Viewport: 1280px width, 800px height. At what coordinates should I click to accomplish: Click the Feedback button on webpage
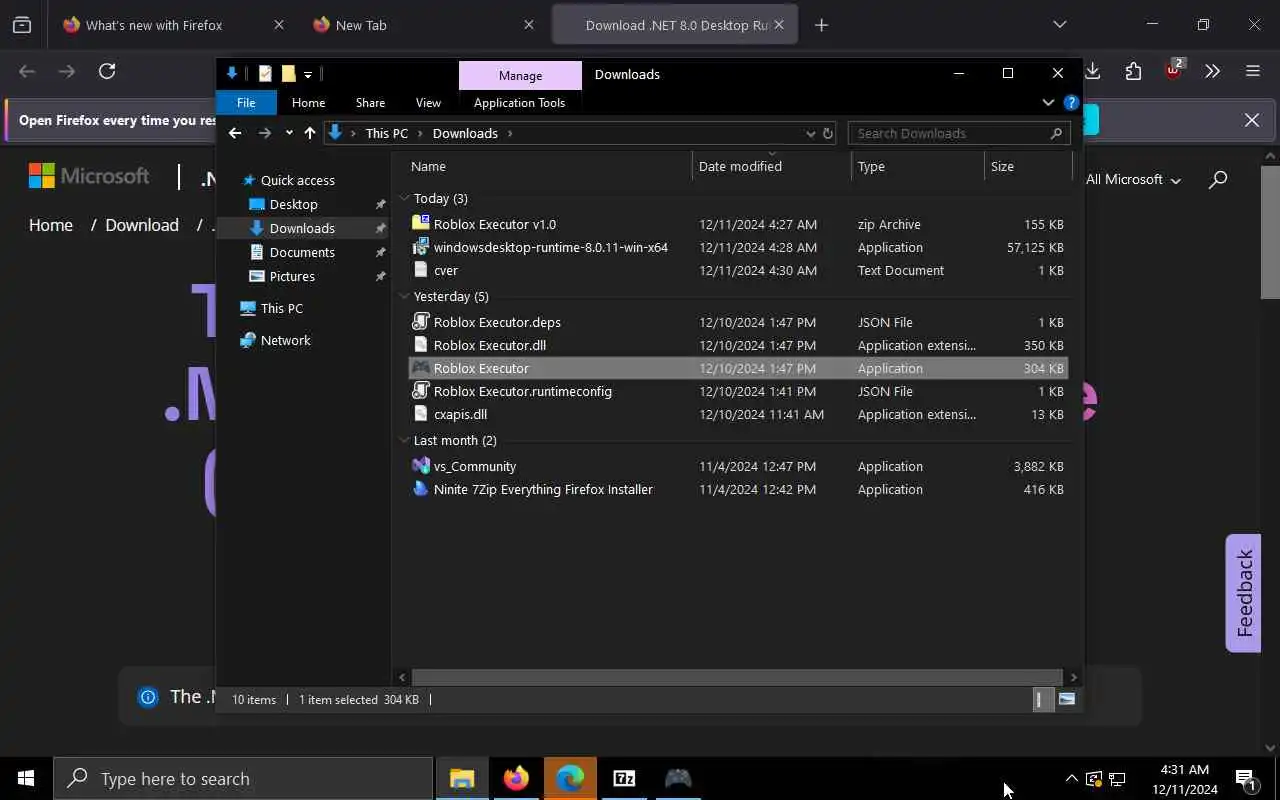tap(1243, 593)
